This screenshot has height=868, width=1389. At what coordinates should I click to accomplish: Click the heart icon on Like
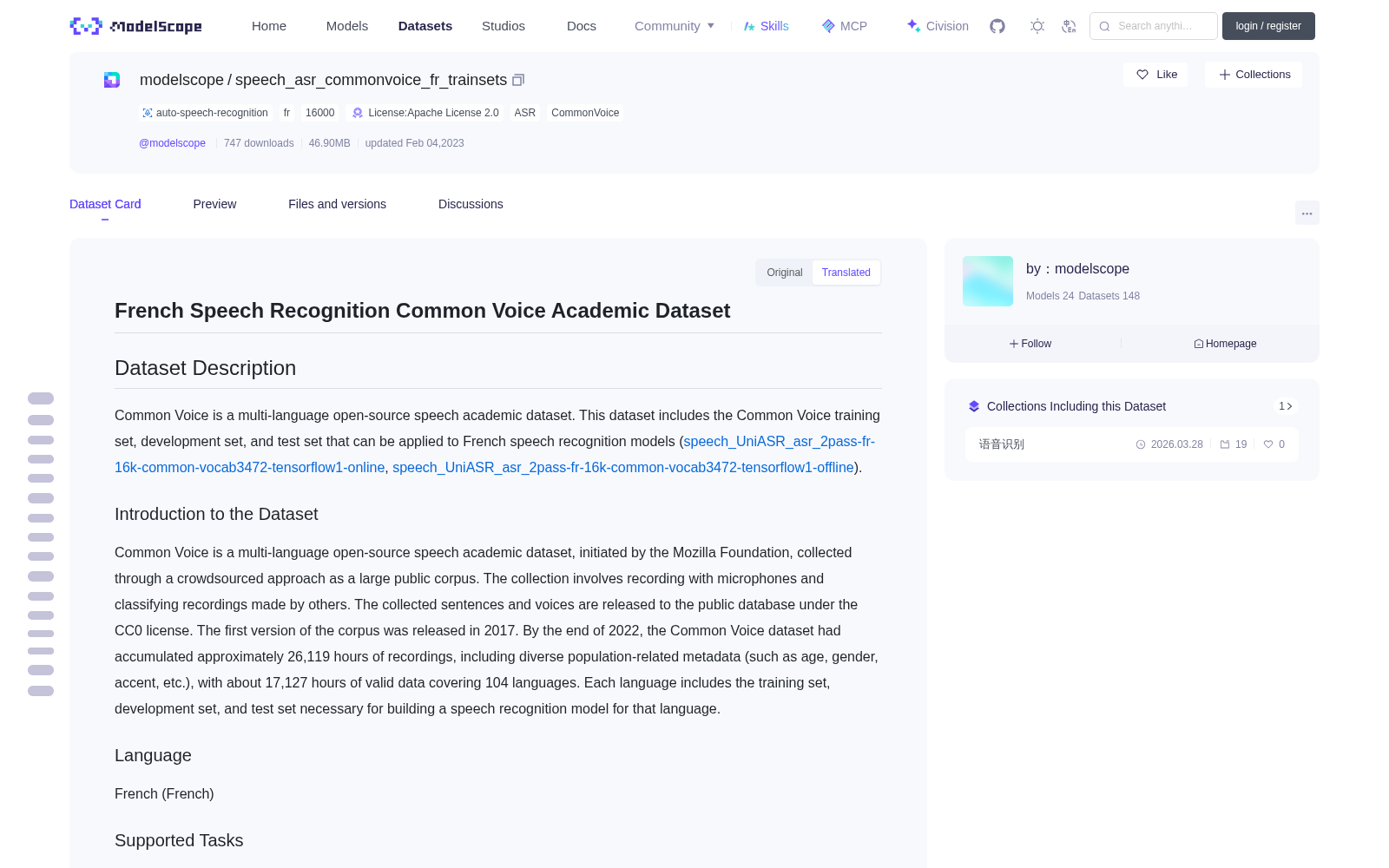click(1142, 75)
